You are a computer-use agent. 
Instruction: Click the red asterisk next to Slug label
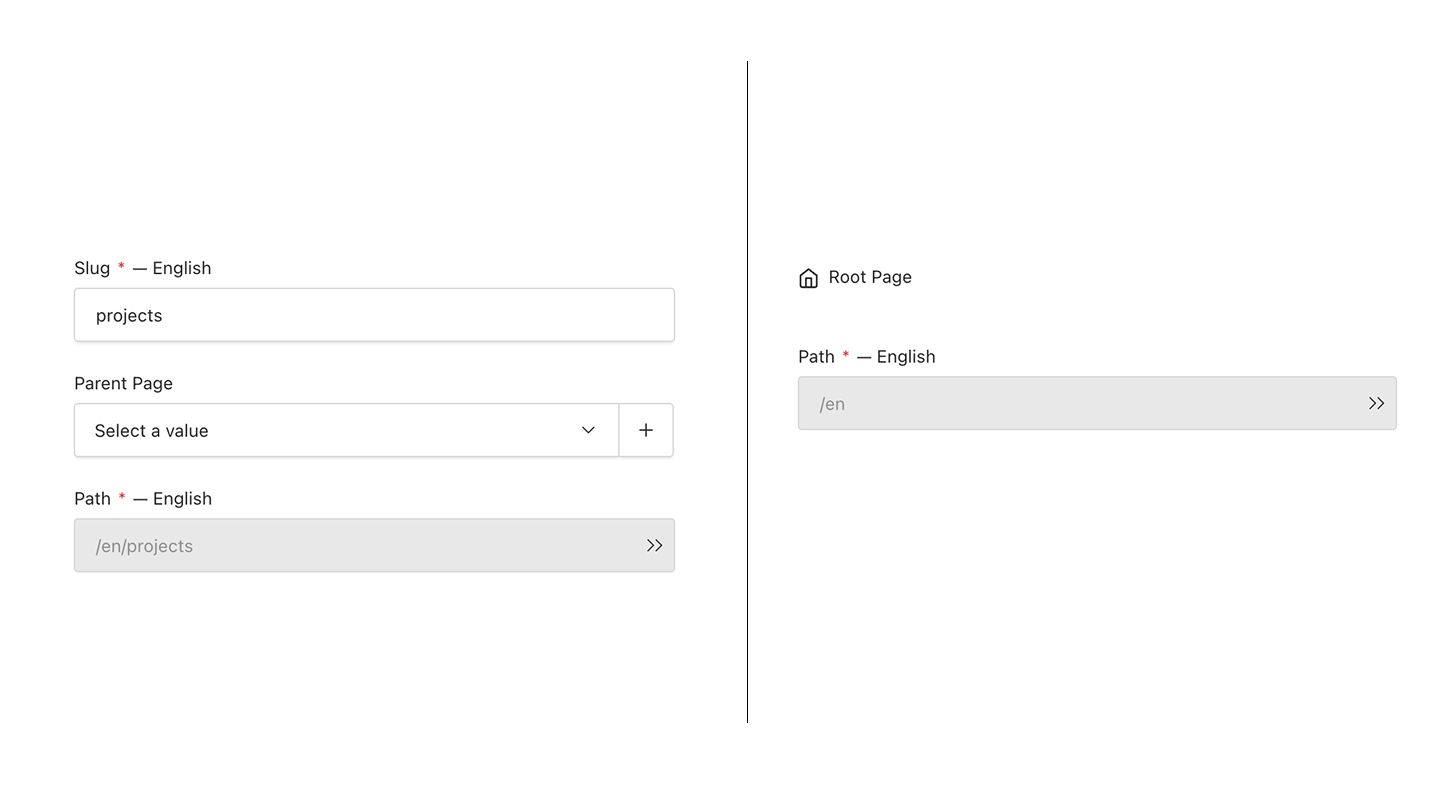pos(121,267)
